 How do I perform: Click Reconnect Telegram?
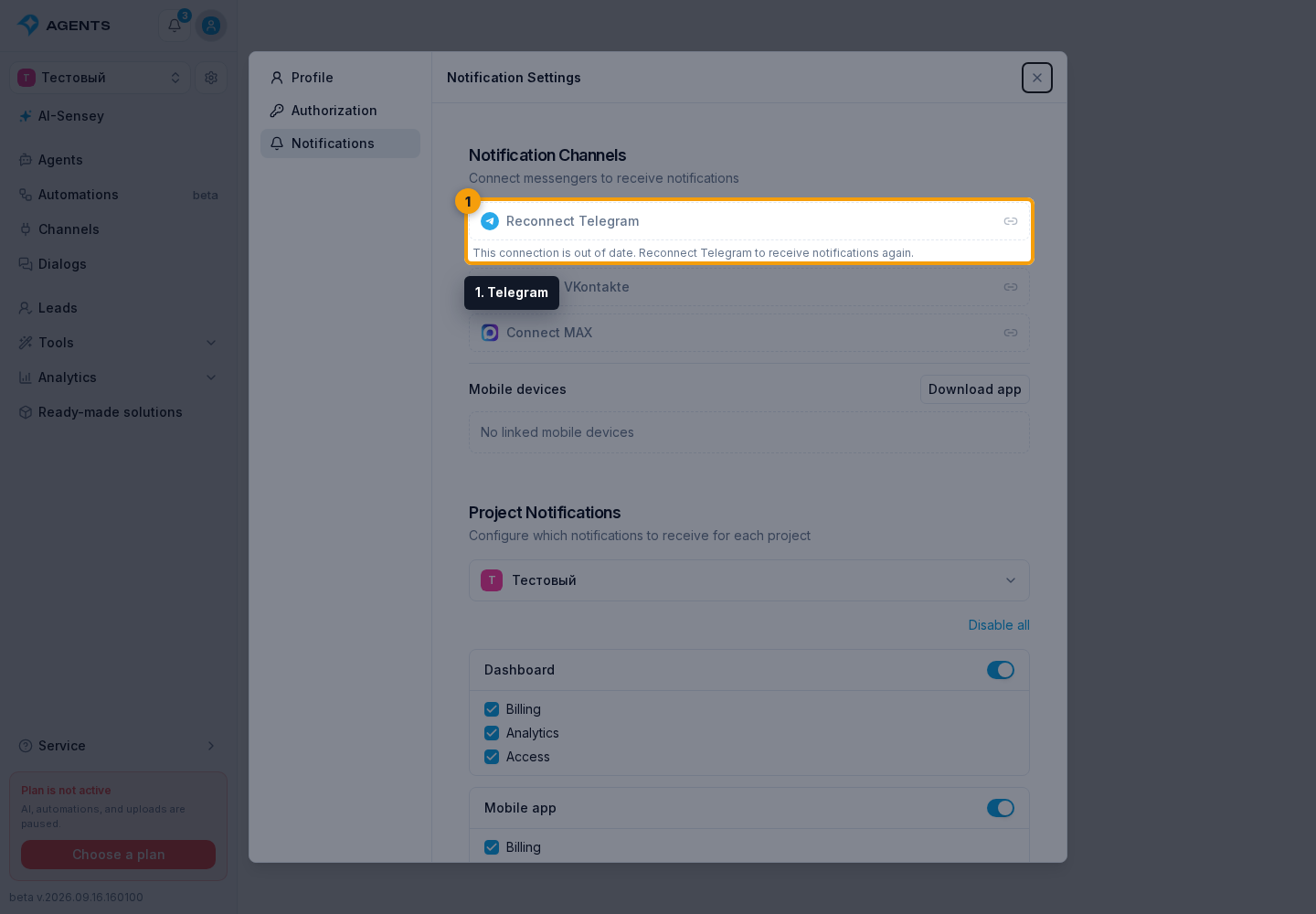749,221
